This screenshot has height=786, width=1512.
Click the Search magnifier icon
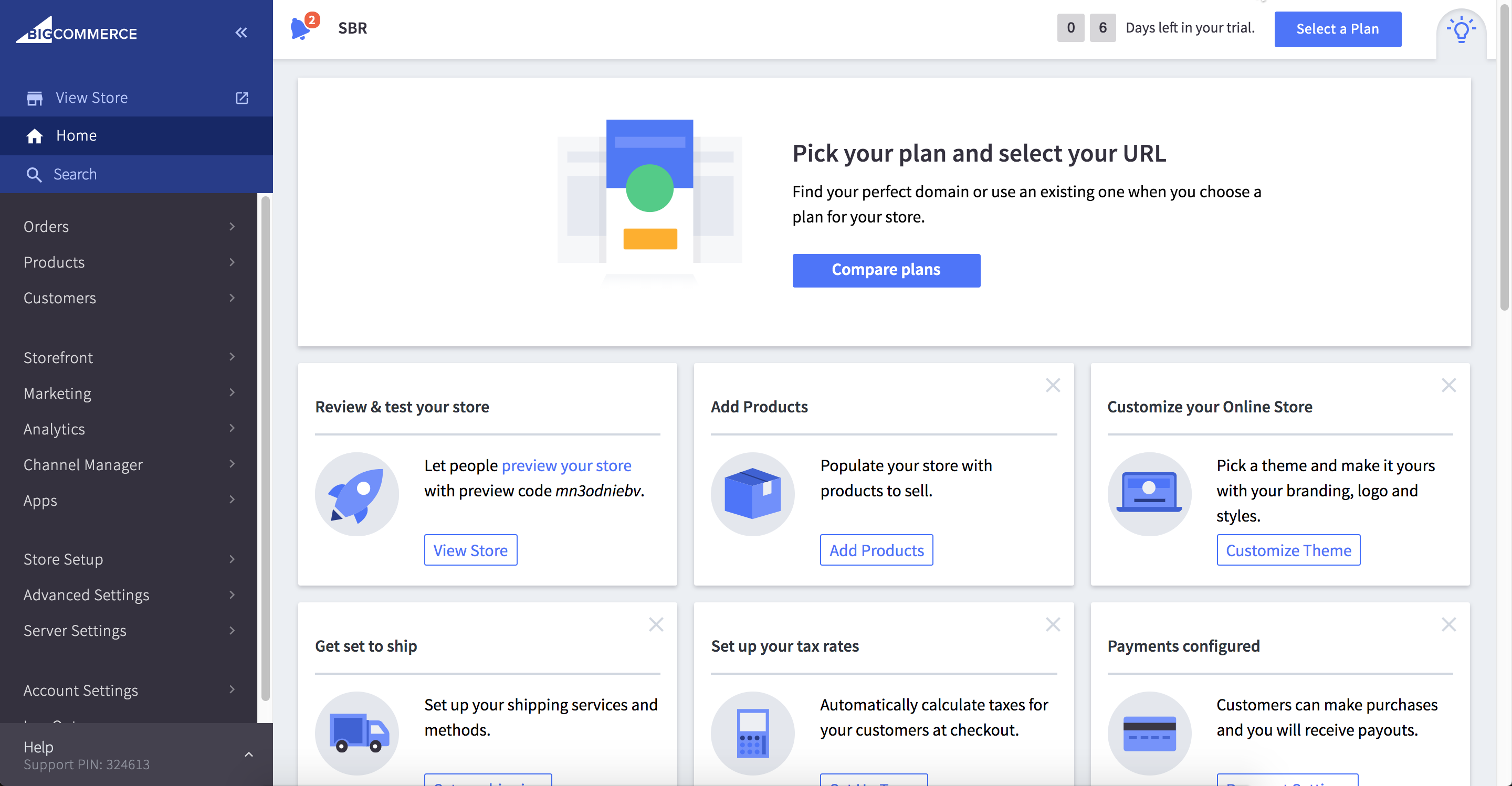(x=34, y=175)
